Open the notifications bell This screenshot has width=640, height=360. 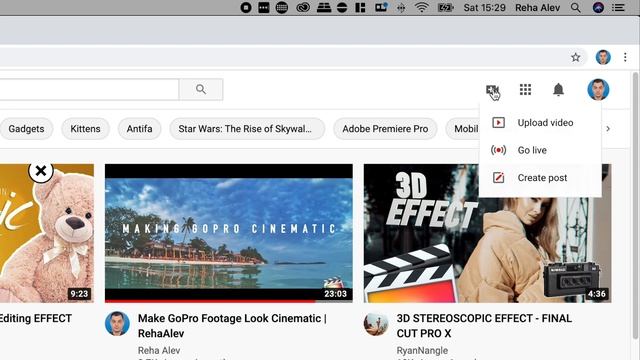pos(558,89)
